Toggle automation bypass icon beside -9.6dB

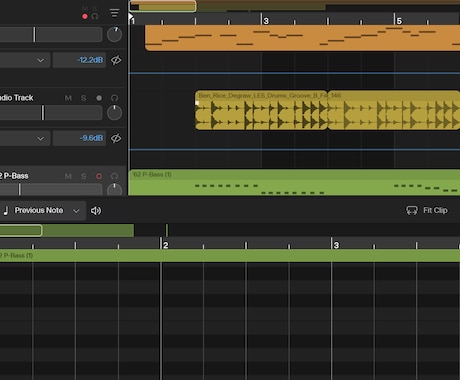point(116,138)
